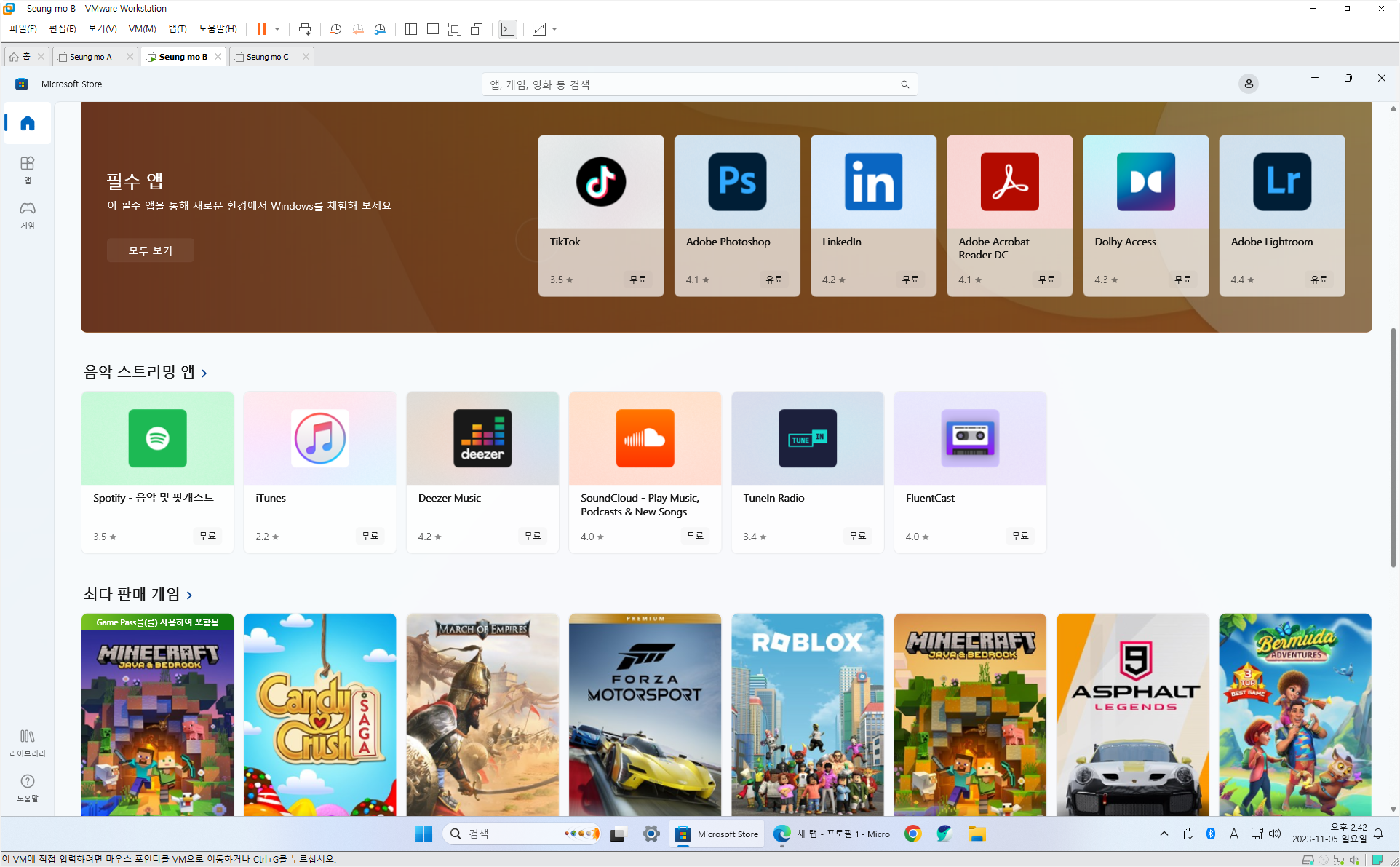The image size is (1400, 867).
Task: Expand the power options dropdown arrow
Action: (x=277, y=29)
